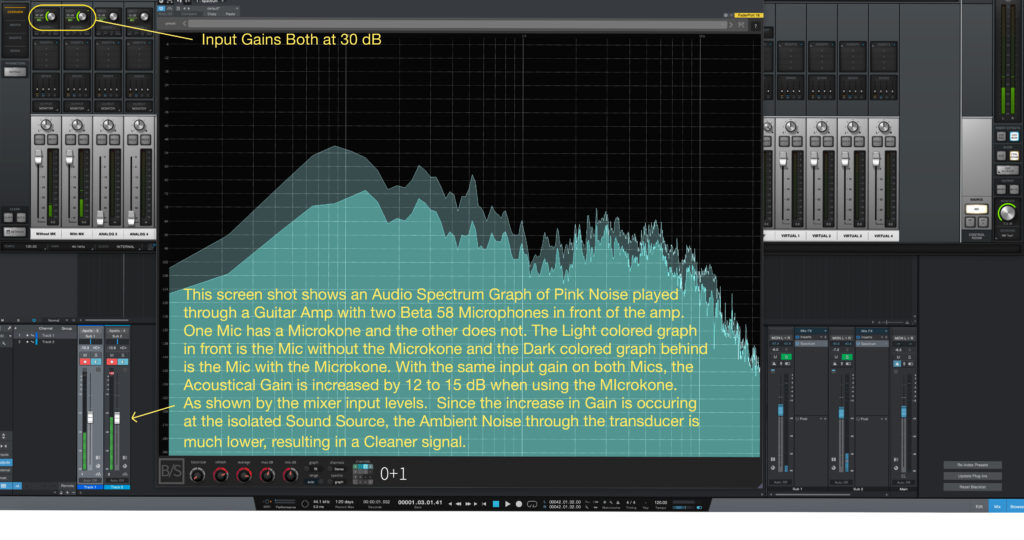Select the ANALOG 4 channel name label

[139, 233]
